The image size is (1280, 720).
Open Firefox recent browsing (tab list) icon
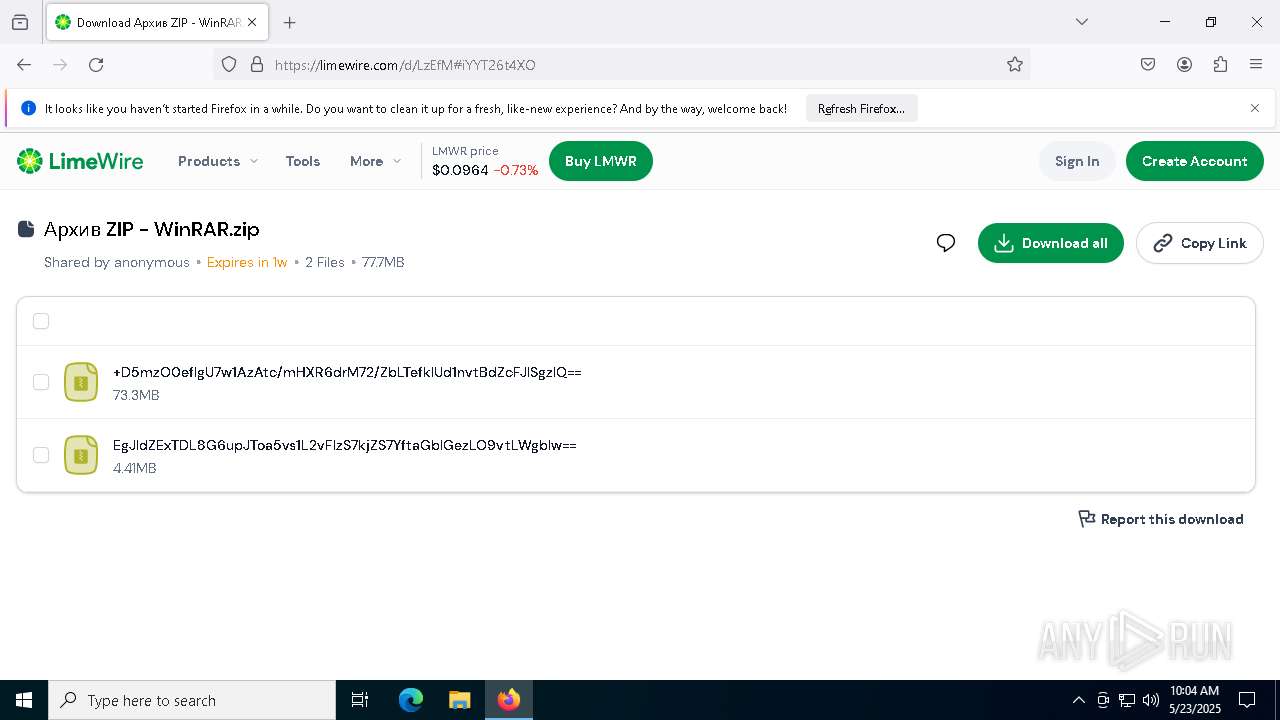point(20,22)
